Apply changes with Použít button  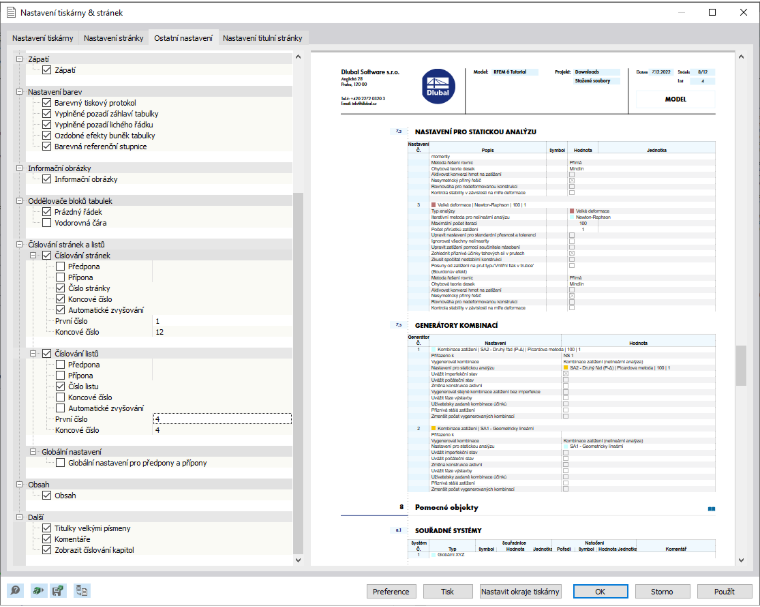coord(724,591)
